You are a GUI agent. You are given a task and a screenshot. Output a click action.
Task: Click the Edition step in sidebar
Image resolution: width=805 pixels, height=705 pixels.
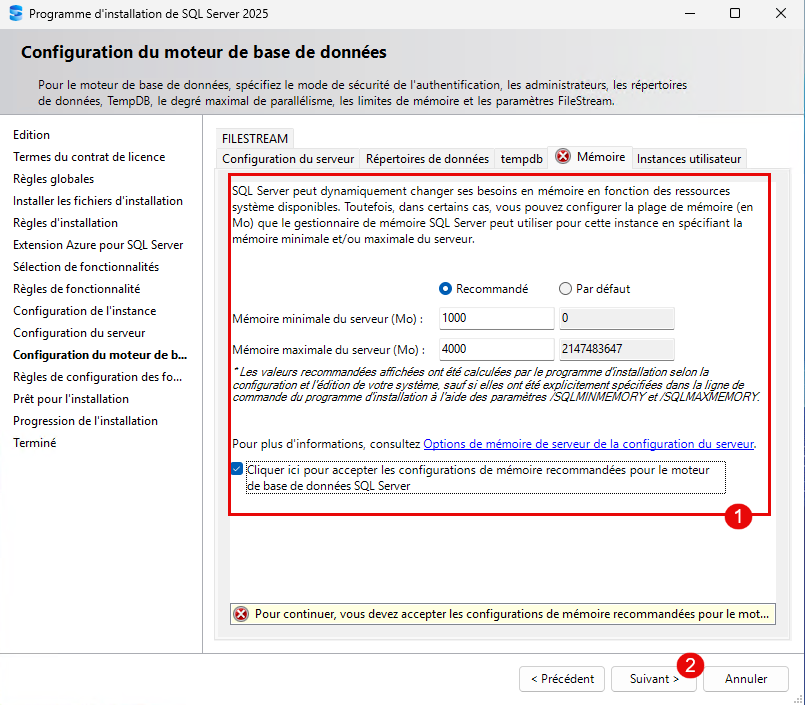31,135
